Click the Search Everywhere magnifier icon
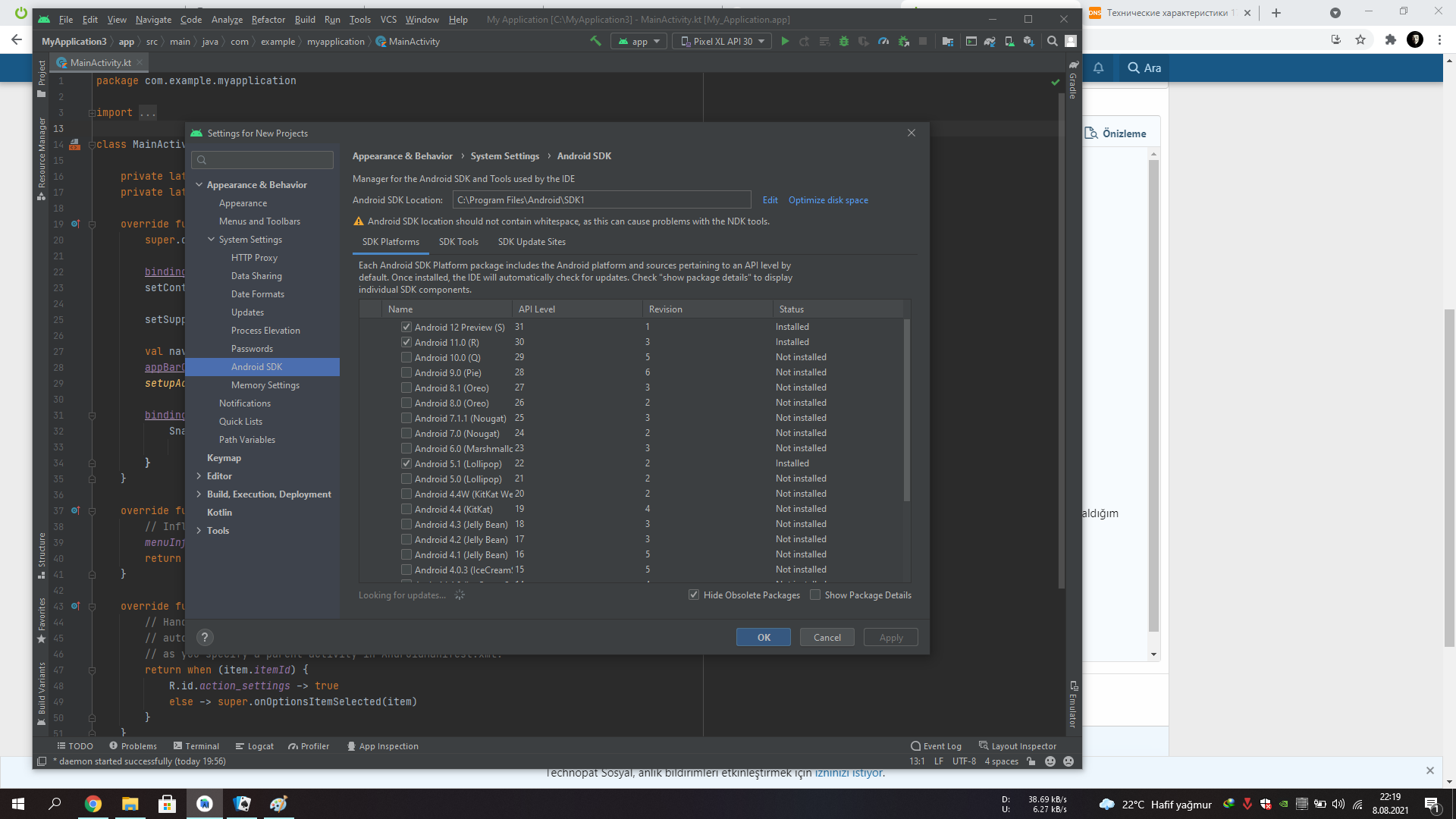The height and width of the screenshot is (819, 1456). point(1053,41)
